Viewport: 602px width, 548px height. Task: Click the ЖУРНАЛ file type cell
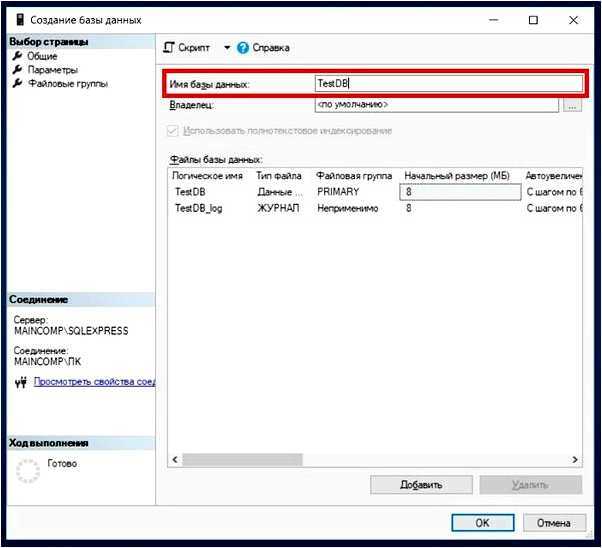point(278,208)
